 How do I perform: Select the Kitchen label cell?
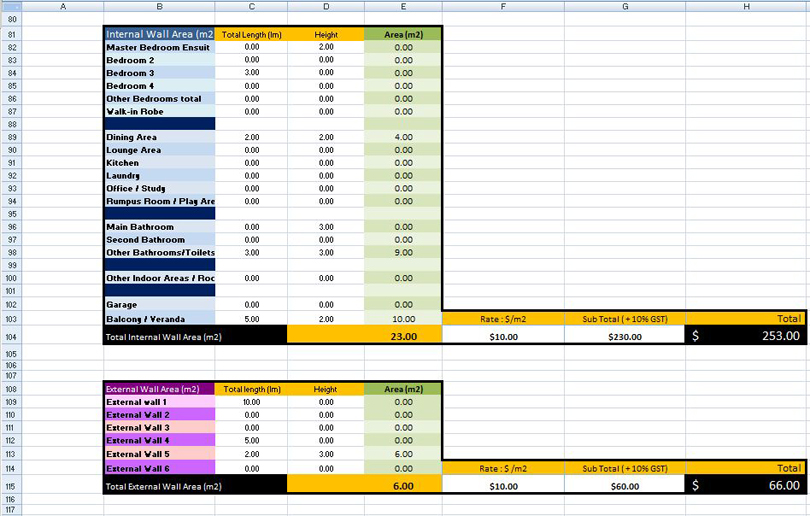pyautogui.click(x=159, y=163)
